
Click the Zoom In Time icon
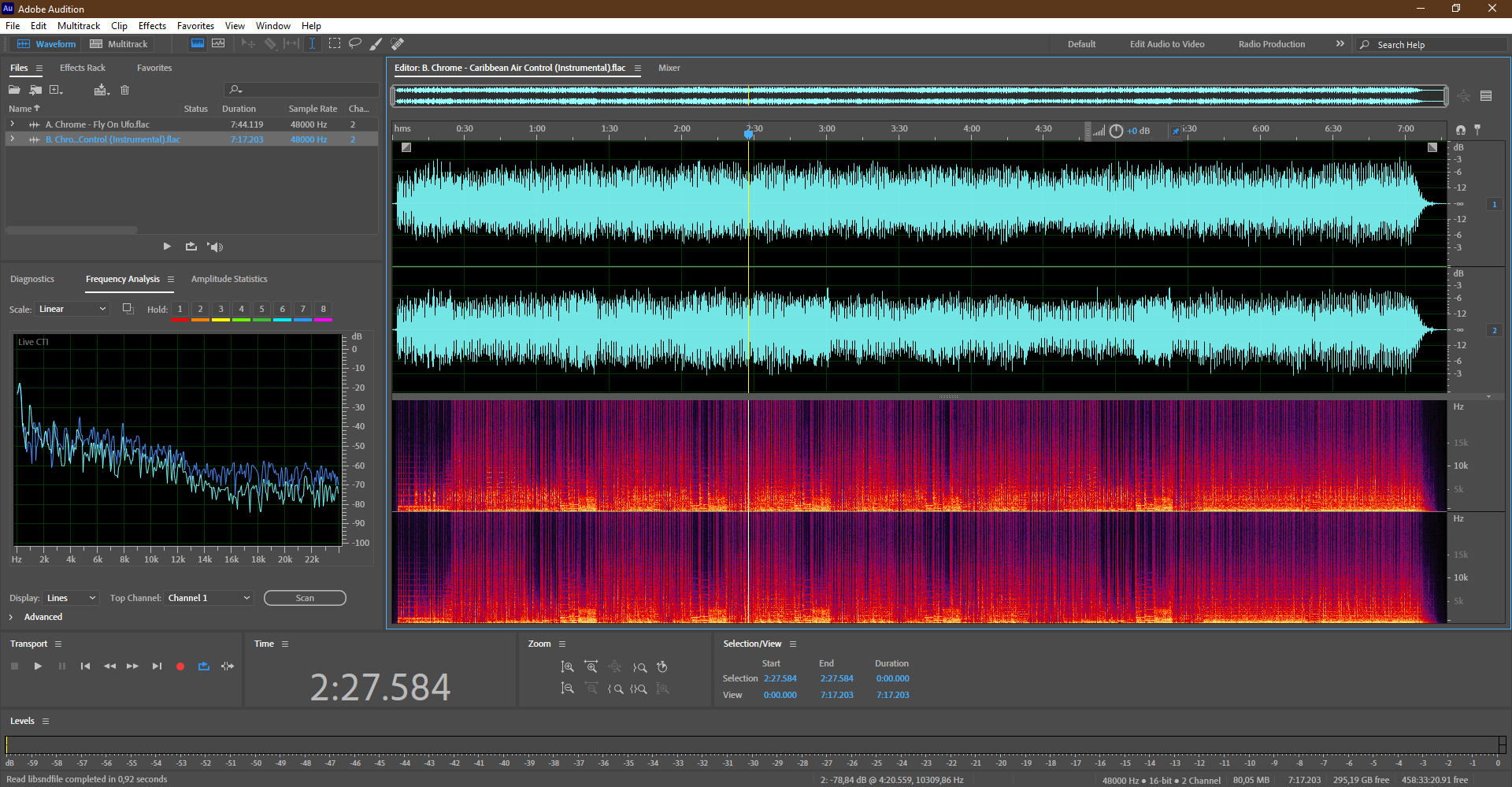tap(591, 667)
